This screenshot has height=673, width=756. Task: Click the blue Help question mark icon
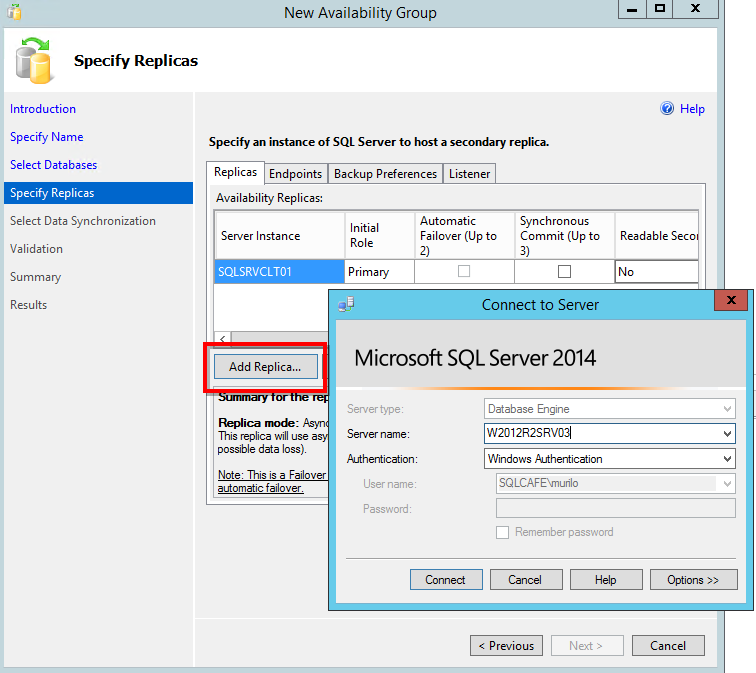(x=667, y=109)
